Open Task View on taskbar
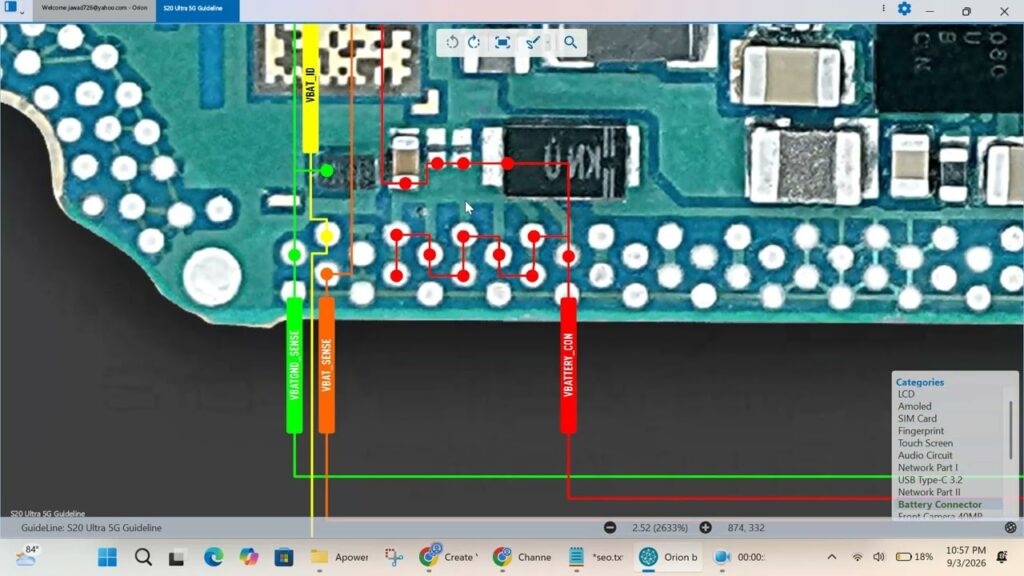This screenshot has width=1024, height=576. (176, 558)
